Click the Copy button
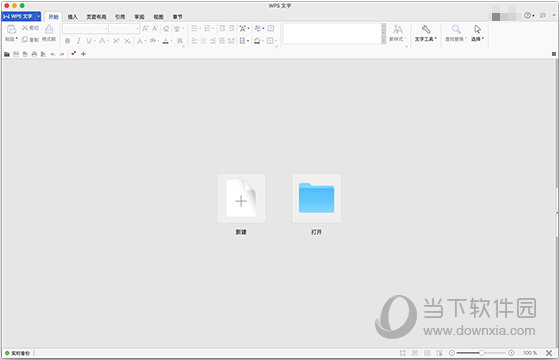This screenshot has width=560, height=360. 30,39
